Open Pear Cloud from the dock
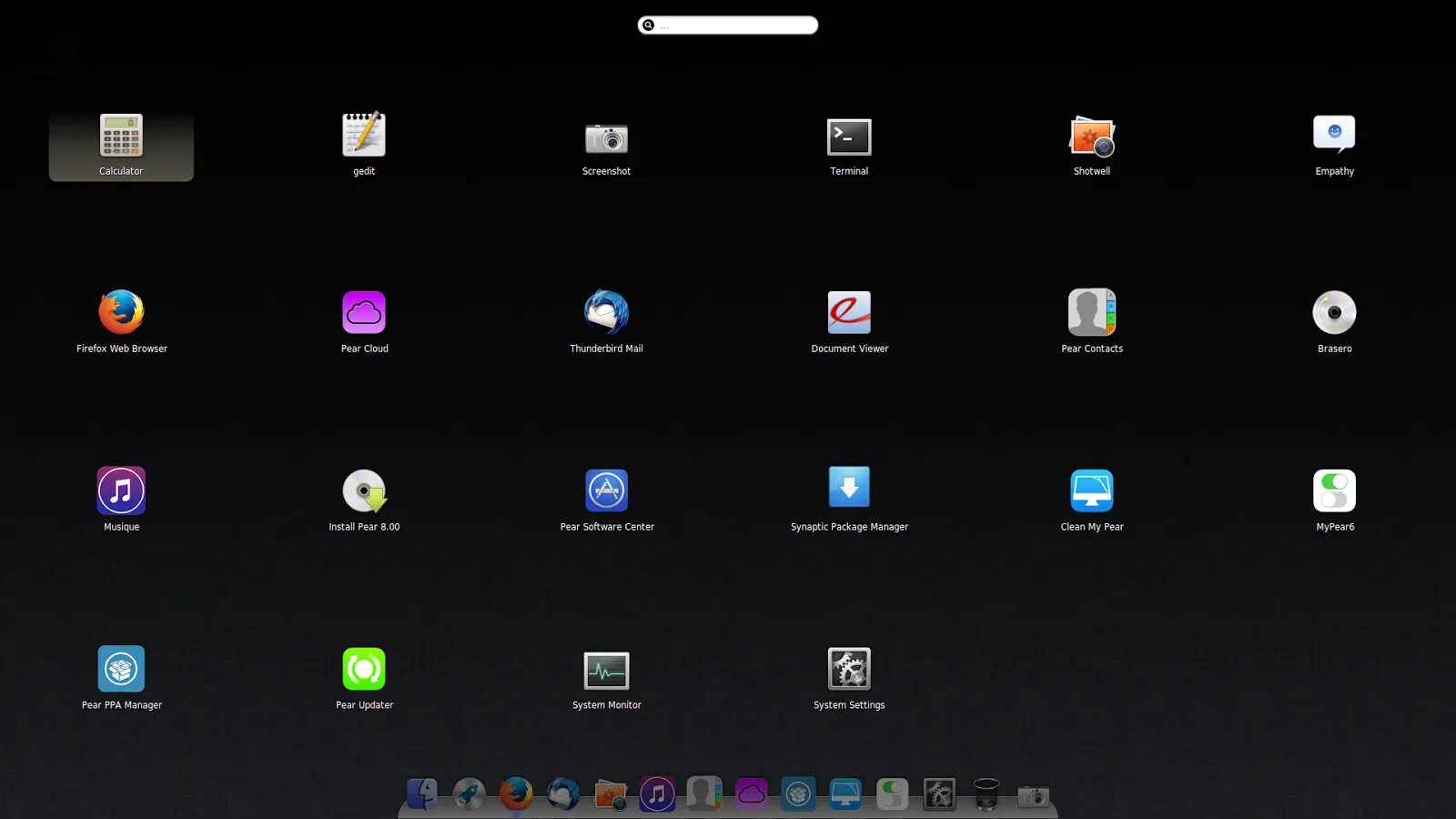 click(751, 794)
